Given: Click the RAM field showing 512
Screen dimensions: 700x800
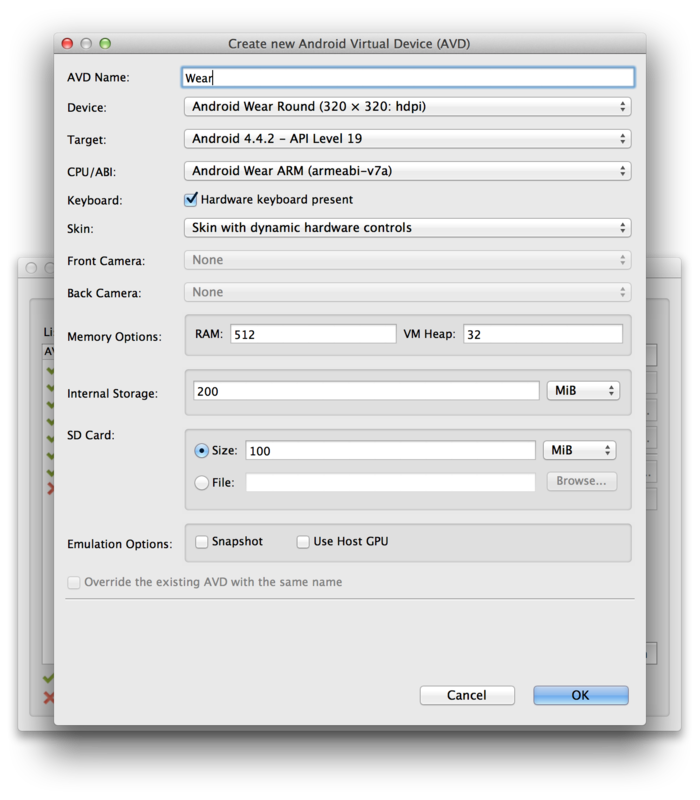Looking at the screenshot, I should coord(313,334).
